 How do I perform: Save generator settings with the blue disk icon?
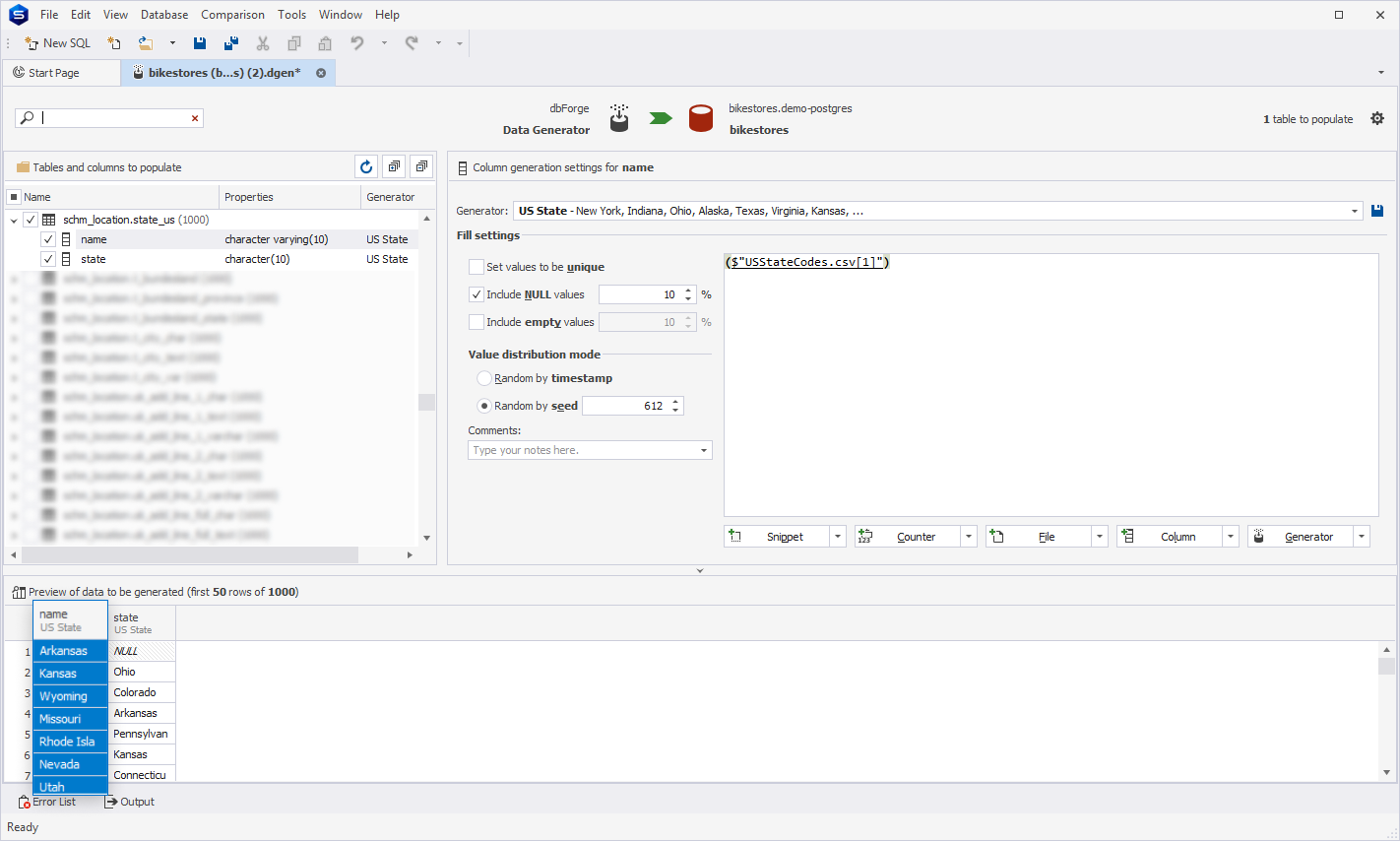point(1377,211)
